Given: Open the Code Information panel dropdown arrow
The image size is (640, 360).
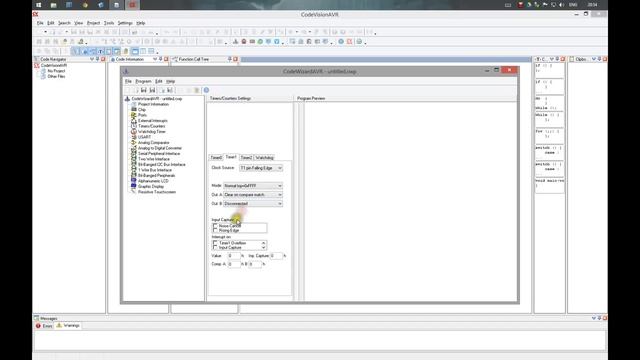Looking at the screenshot, I should click(x=155, y=59).
